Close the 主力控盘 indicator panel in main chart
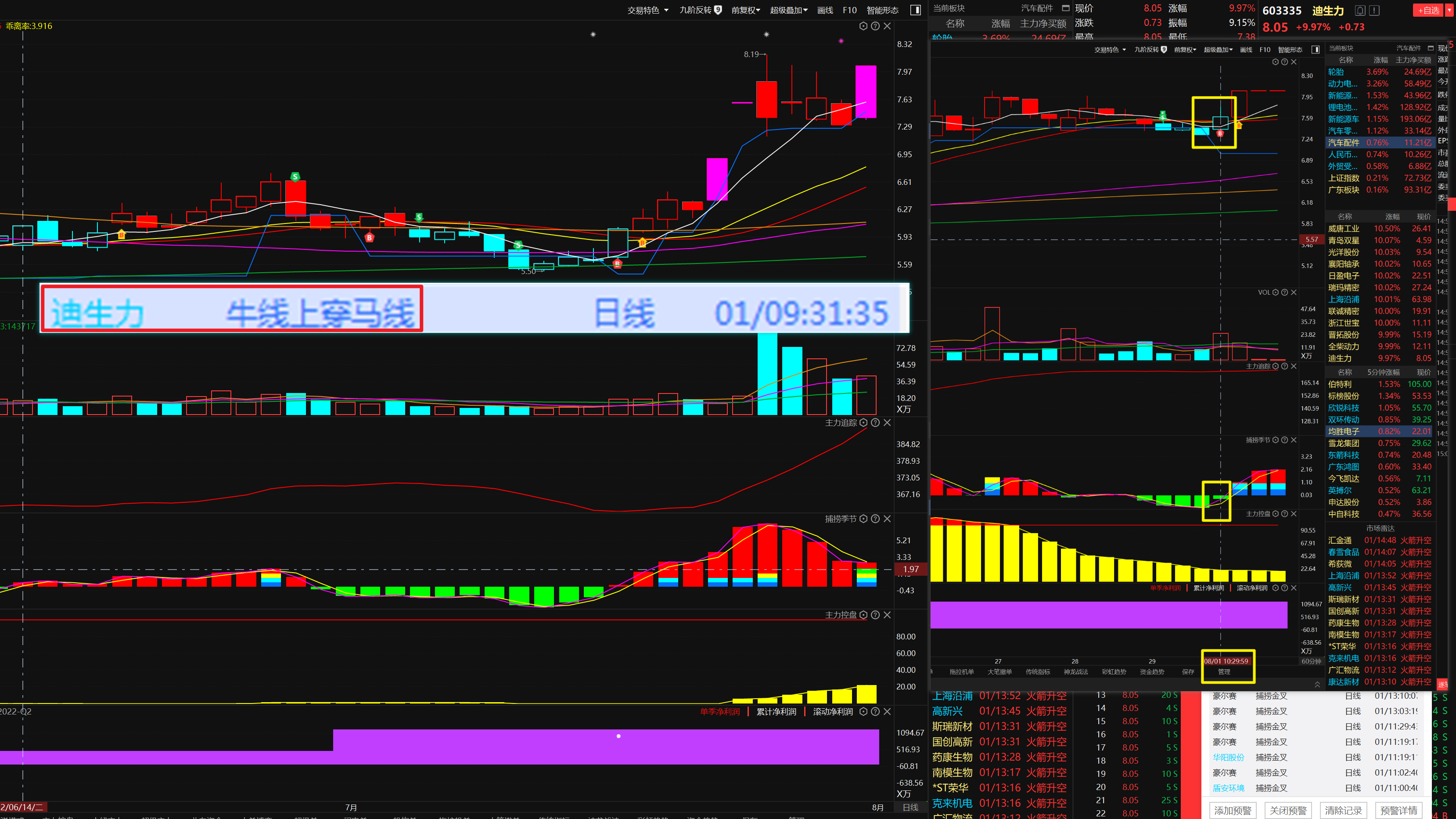1456x819 pixels. (x=887, y=615)
